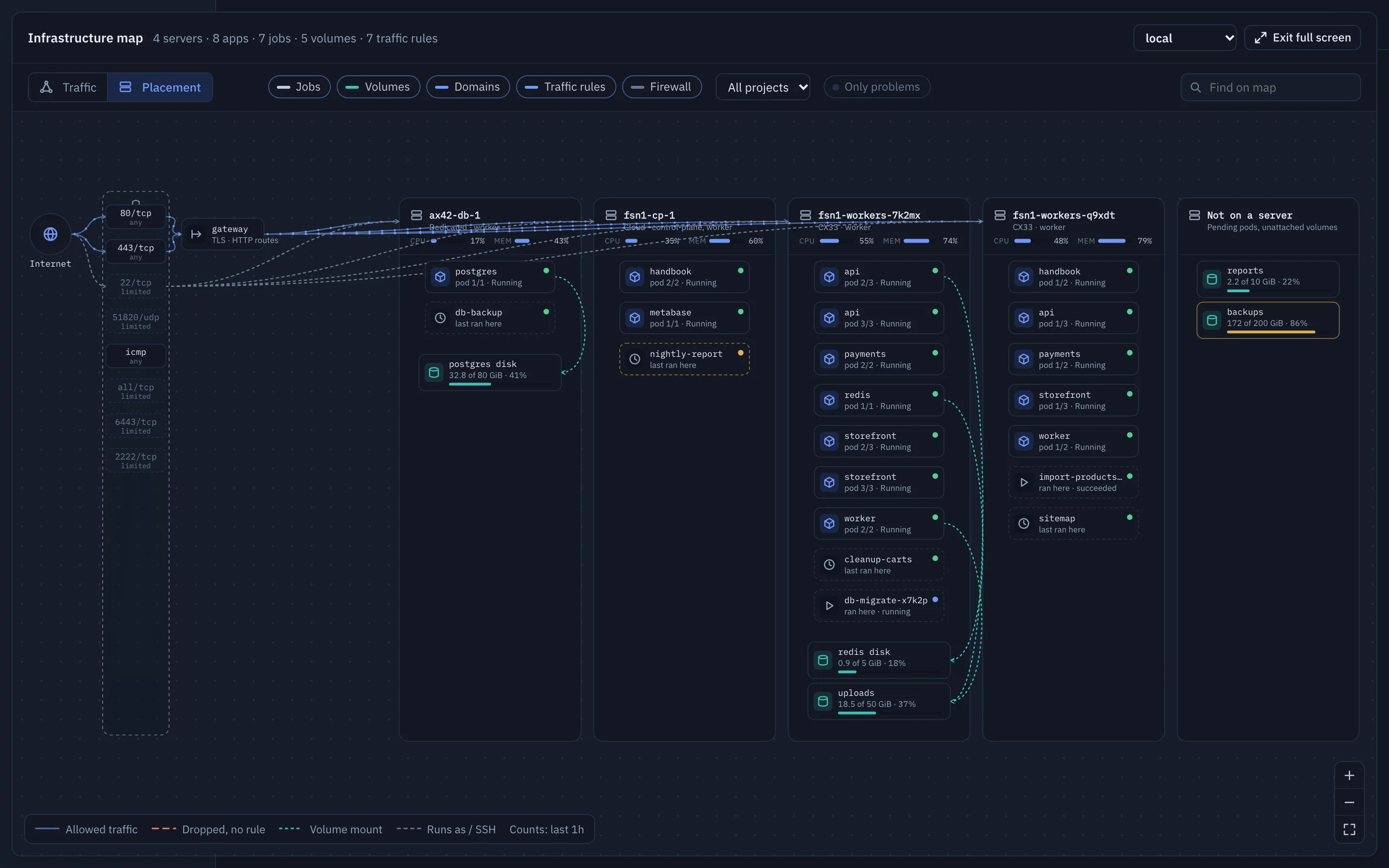Toggle the Domains layer filter
The height and width of the screenshot is (868, 1389).
[468, 87]
